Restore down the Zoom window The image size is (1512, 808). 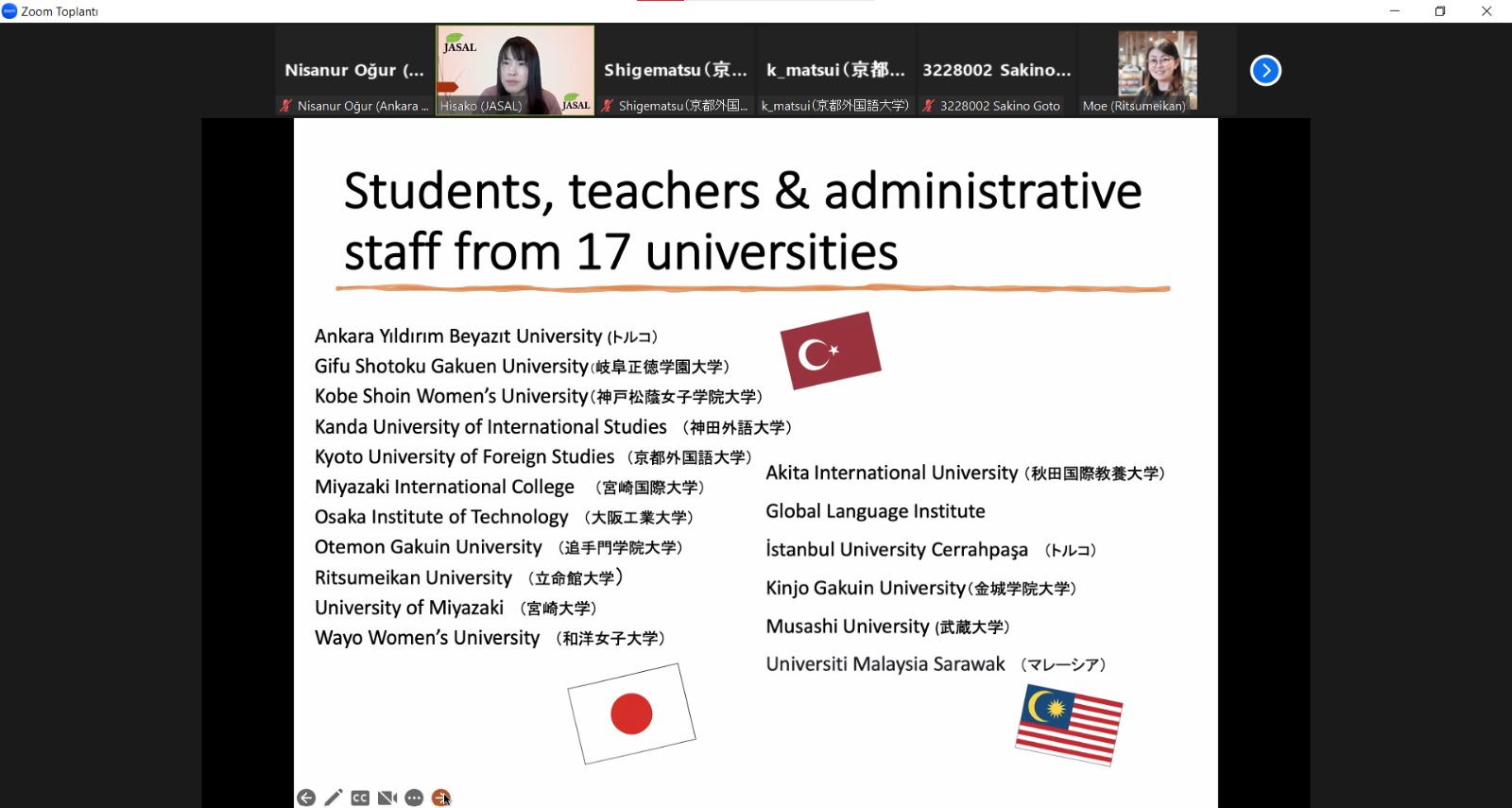pos(1440,11)
